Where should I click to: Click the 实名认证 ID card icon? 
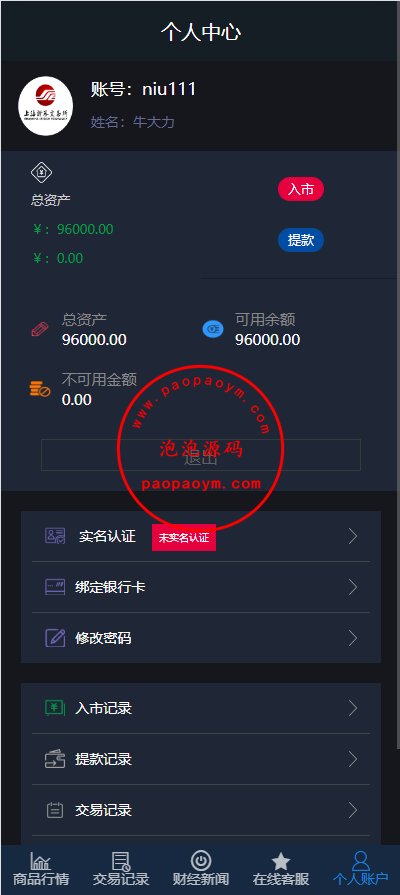click(x=55, y=536)
